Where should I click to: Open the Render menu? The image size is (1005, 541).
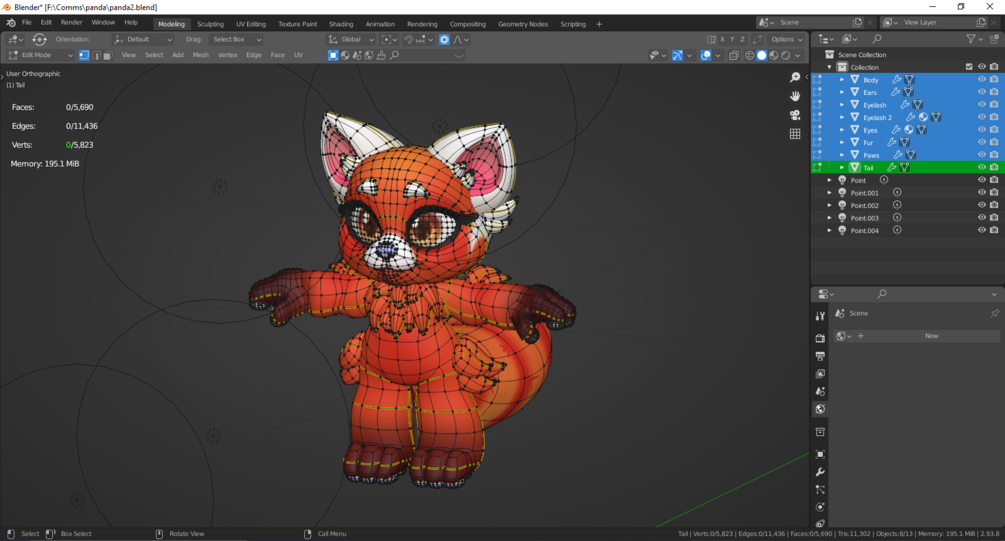pos(71,22)
